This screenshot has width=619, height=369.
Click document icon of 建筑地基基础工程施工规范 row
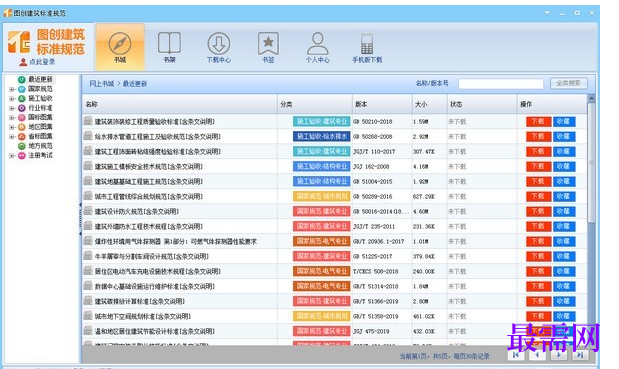(x=88, y=181)
